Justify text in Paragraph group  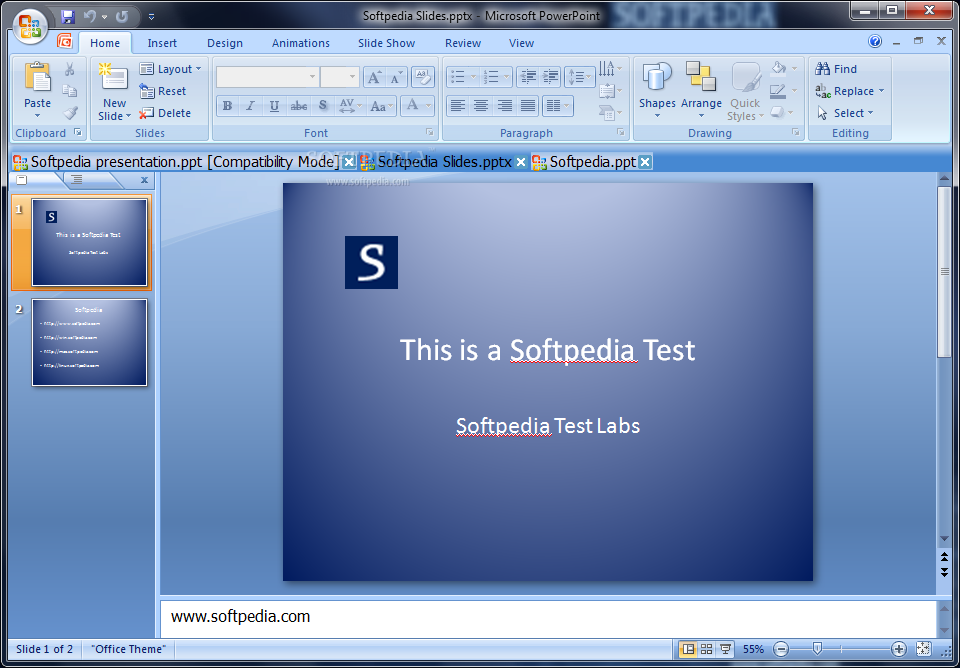527,106
